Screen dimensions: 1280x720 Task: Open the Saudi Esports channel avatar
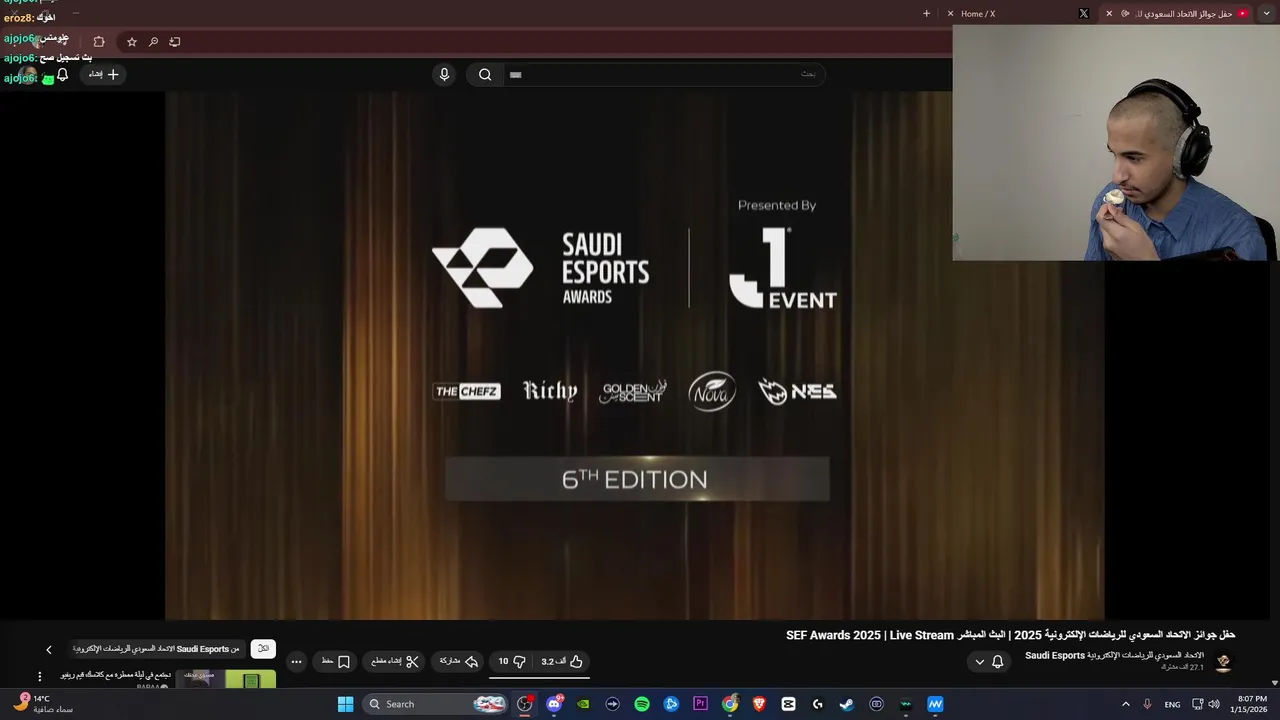1222,662
